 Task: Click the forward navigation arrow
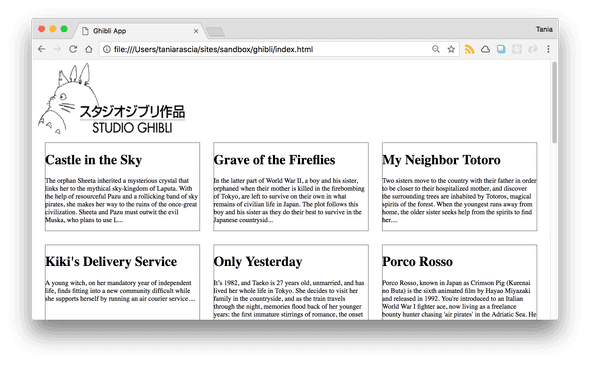point(57,49)
